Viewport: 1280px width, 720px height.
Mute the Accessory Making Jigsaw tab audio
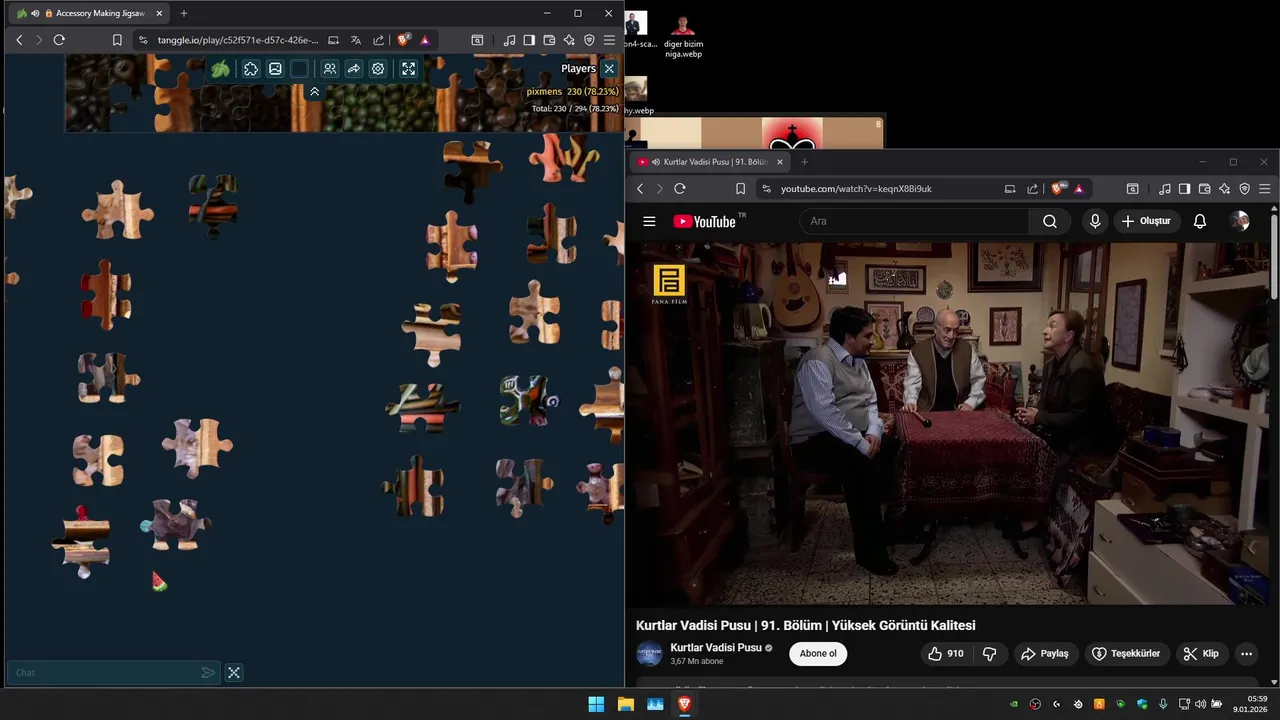pyautogui.click(x=35, y=13)
